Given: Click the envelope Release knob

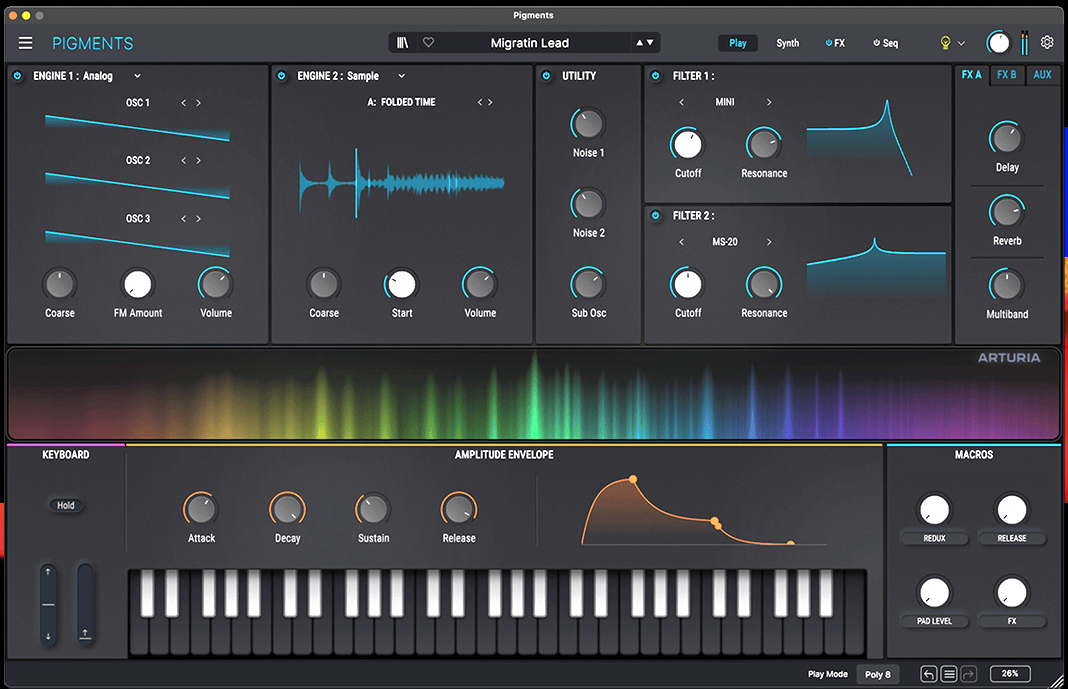Looking at the screenshot, I should coord(458,509).
